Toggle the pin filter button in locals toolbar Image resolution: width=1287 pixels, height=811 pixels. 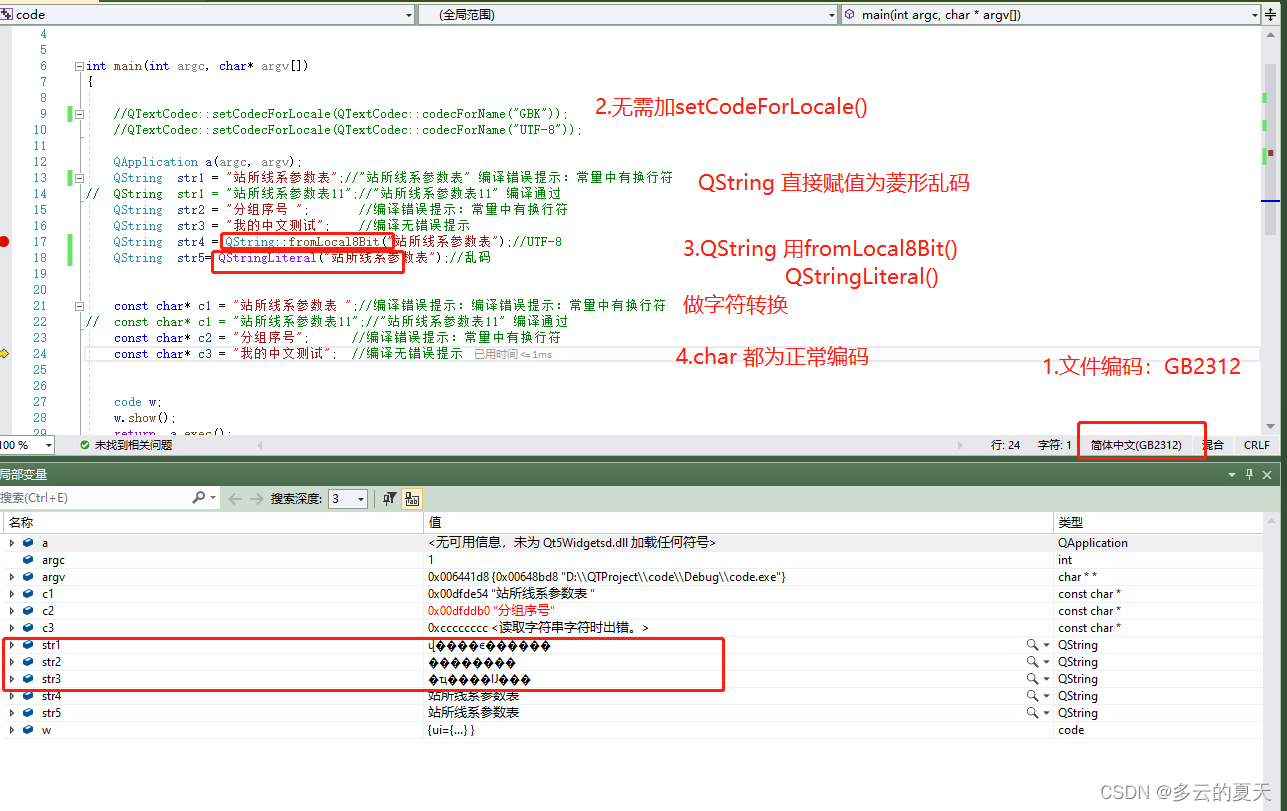[390, 498]
